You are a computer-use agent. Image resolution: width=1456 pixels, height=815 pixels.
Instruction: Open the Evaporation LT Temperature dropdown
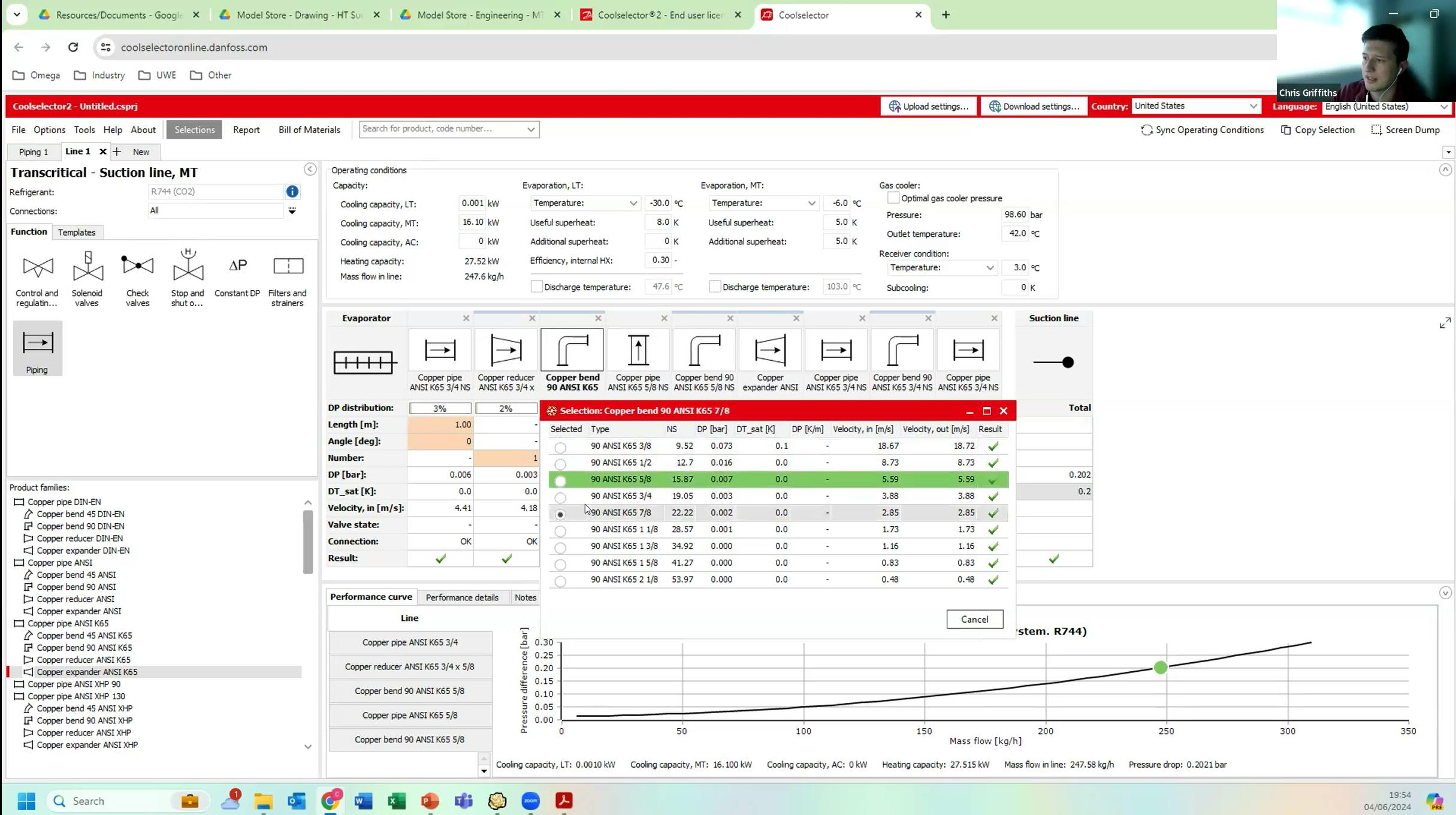pos(633,203)
